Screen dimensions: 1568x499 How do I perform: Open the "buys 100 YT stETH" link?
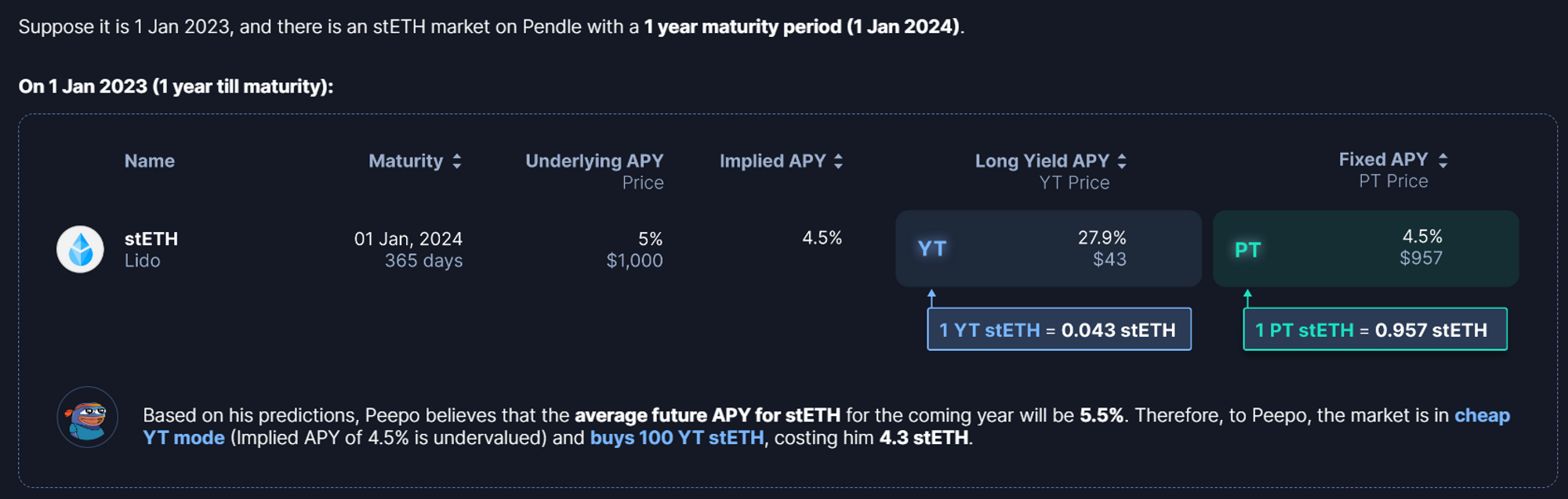point(677,438)
